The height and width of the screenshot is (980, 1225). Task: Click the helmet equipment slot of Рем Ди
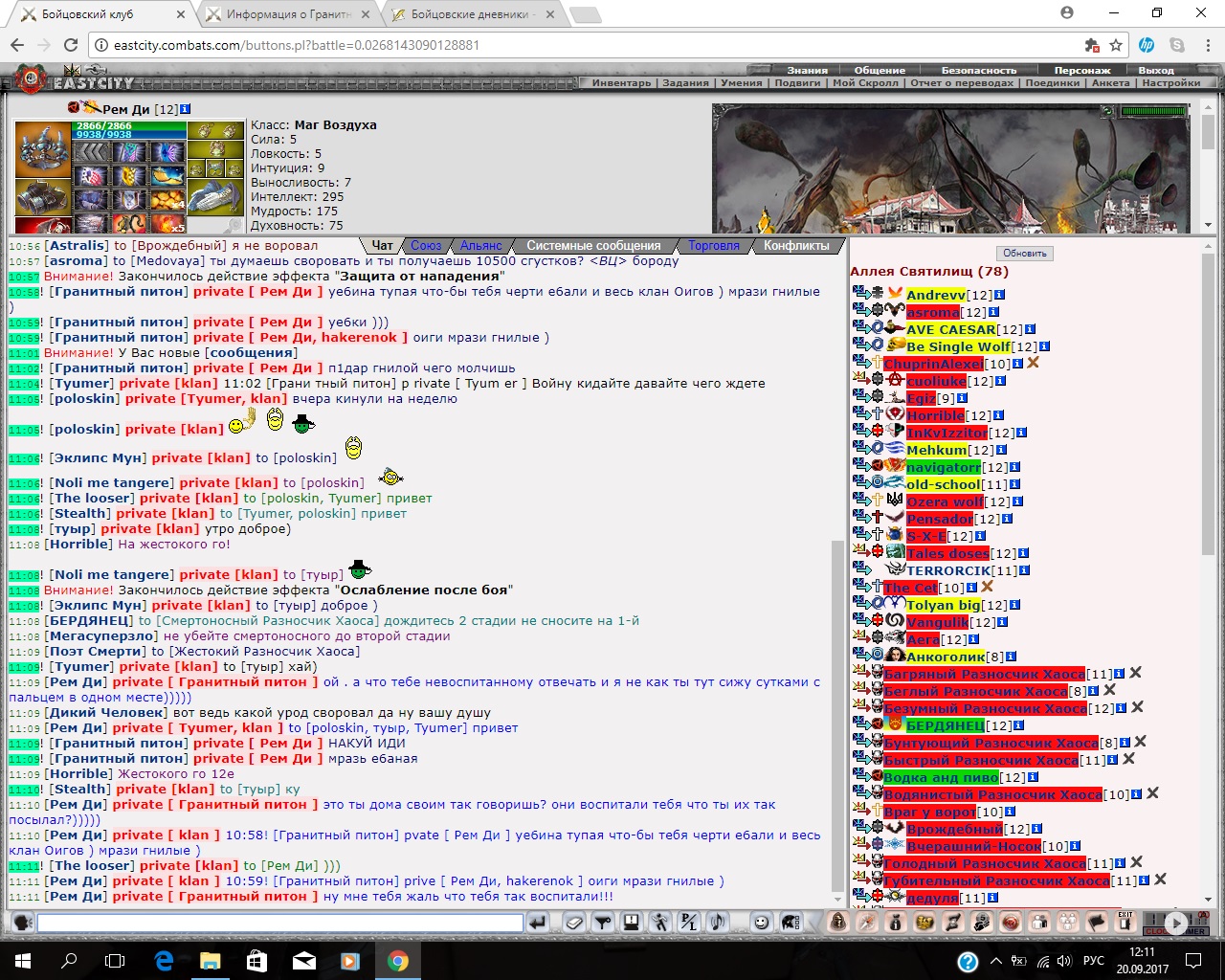(x=43, y=149)
